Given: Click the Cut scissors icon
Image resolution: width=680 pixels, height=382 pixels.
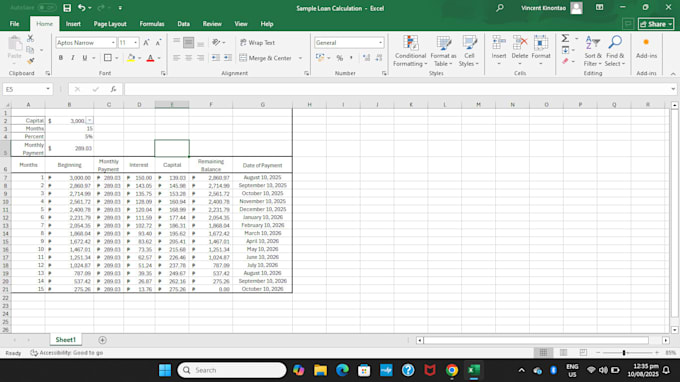Looking at the screenshot, I should click(x=30, y=39).
